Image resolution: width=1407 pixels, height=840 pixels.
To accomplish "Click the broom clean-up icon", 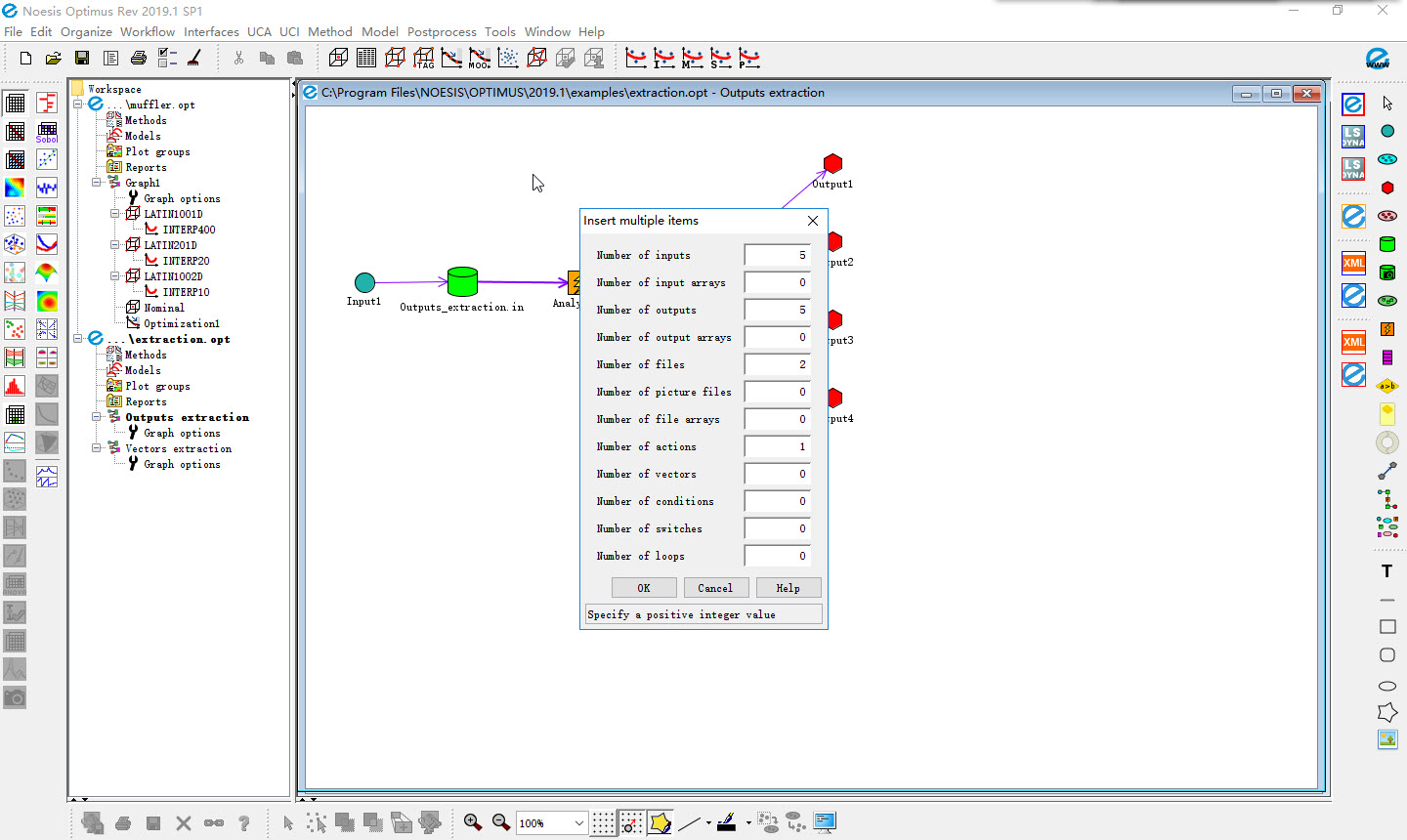I will [x=193, y=59].
